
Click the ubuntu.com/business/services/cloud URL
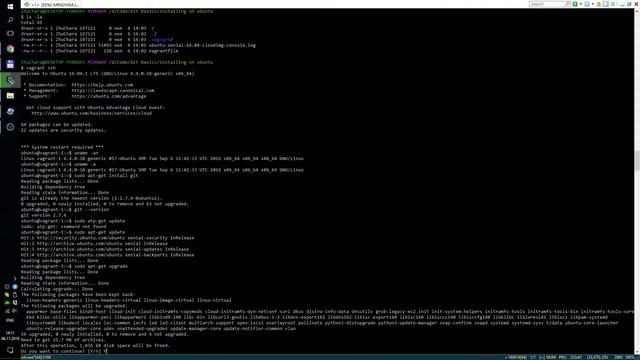pyautogui.click(x=91, y=113)
